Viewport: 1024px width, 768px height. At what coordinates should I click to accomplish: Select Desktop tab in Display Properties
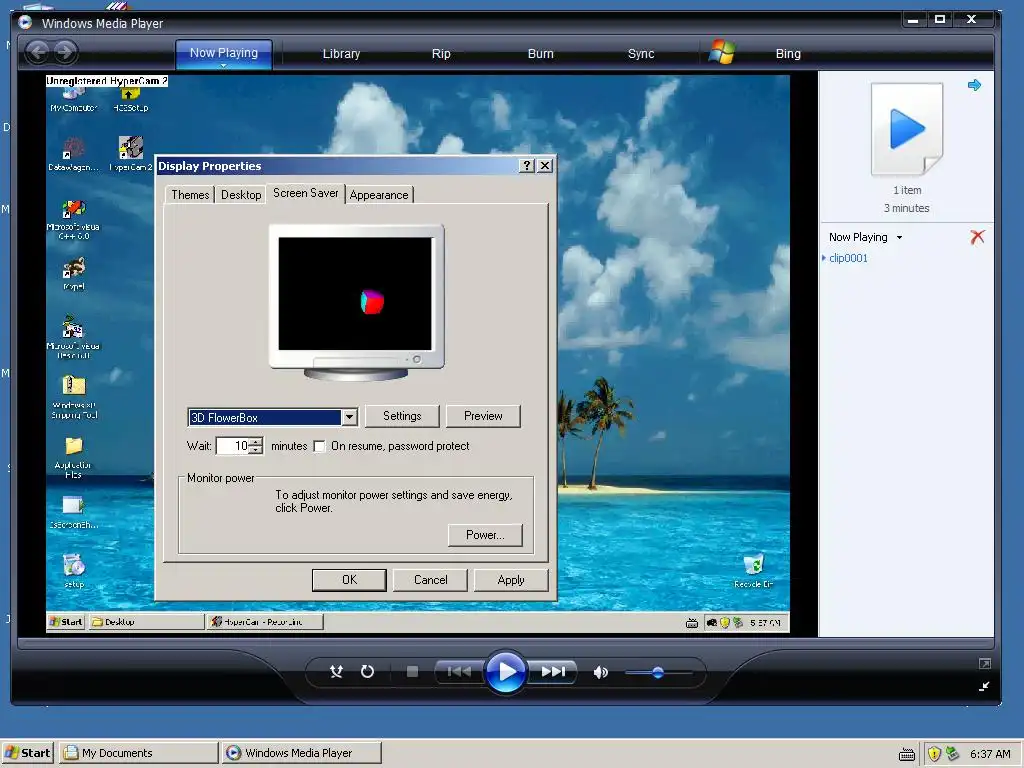point(241,195)
